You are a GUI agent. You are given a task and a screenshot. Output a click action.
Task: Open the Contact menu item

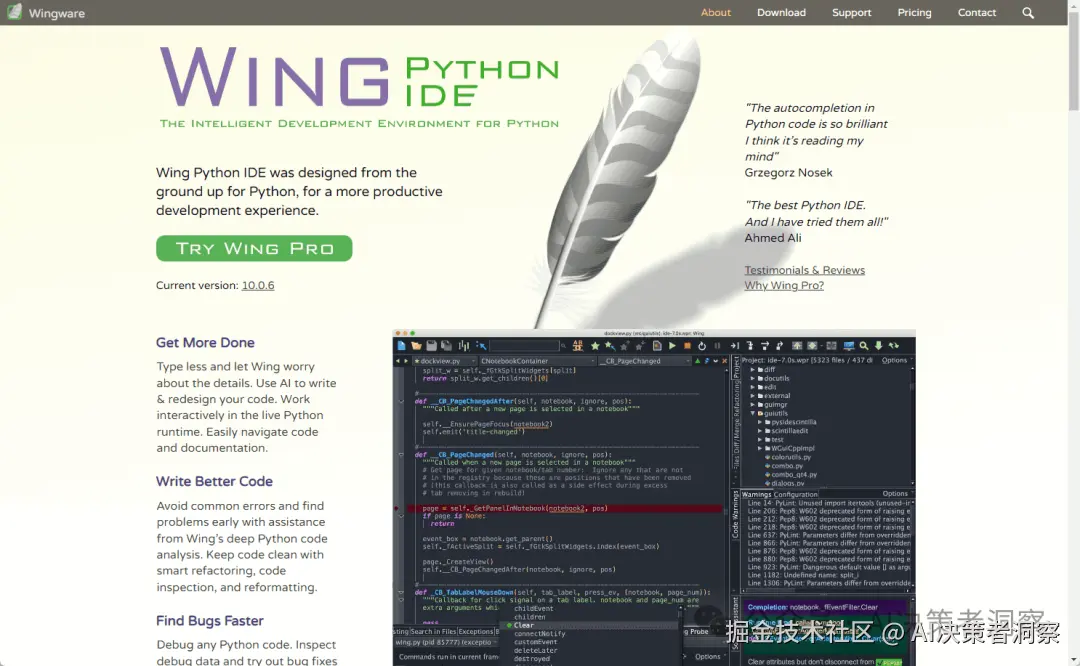977,12
